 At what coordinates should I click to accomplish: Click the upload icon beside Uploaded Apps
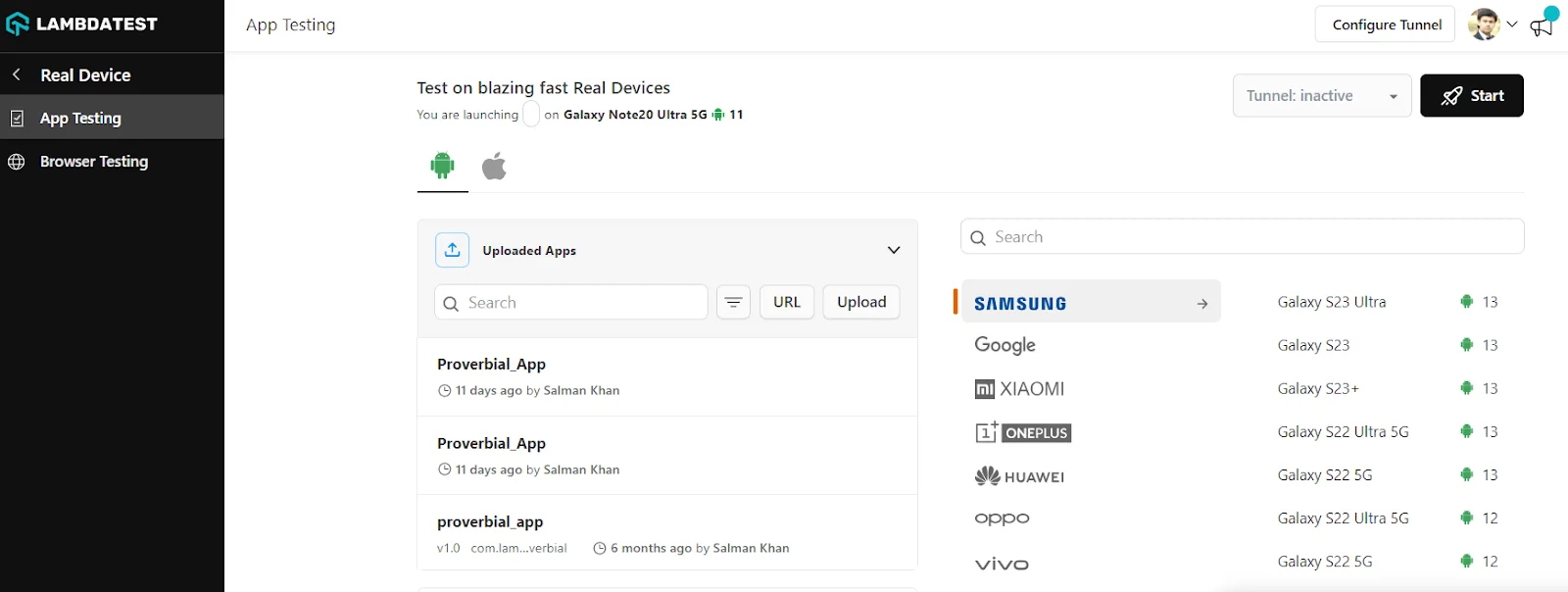click(x=453, y=250)
